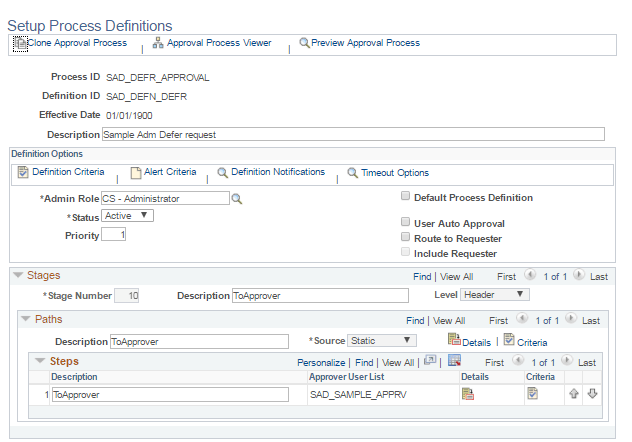632x442 pixels.
Task: Open the Status dropdown
Action: click(x=127, y=216)
